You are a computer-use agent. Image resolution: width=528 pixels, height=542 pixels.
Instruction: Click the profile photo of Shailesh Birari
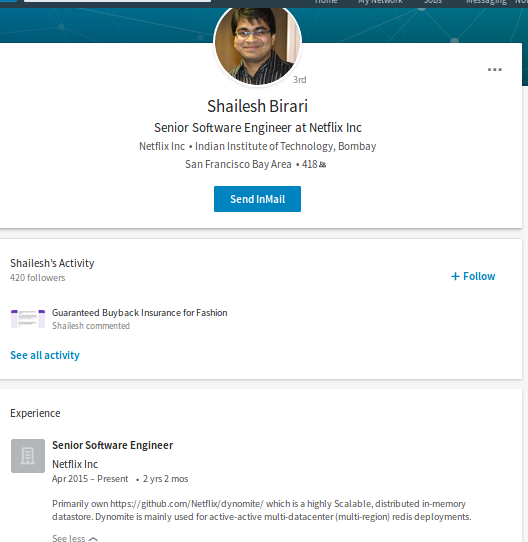click(257, 45)
